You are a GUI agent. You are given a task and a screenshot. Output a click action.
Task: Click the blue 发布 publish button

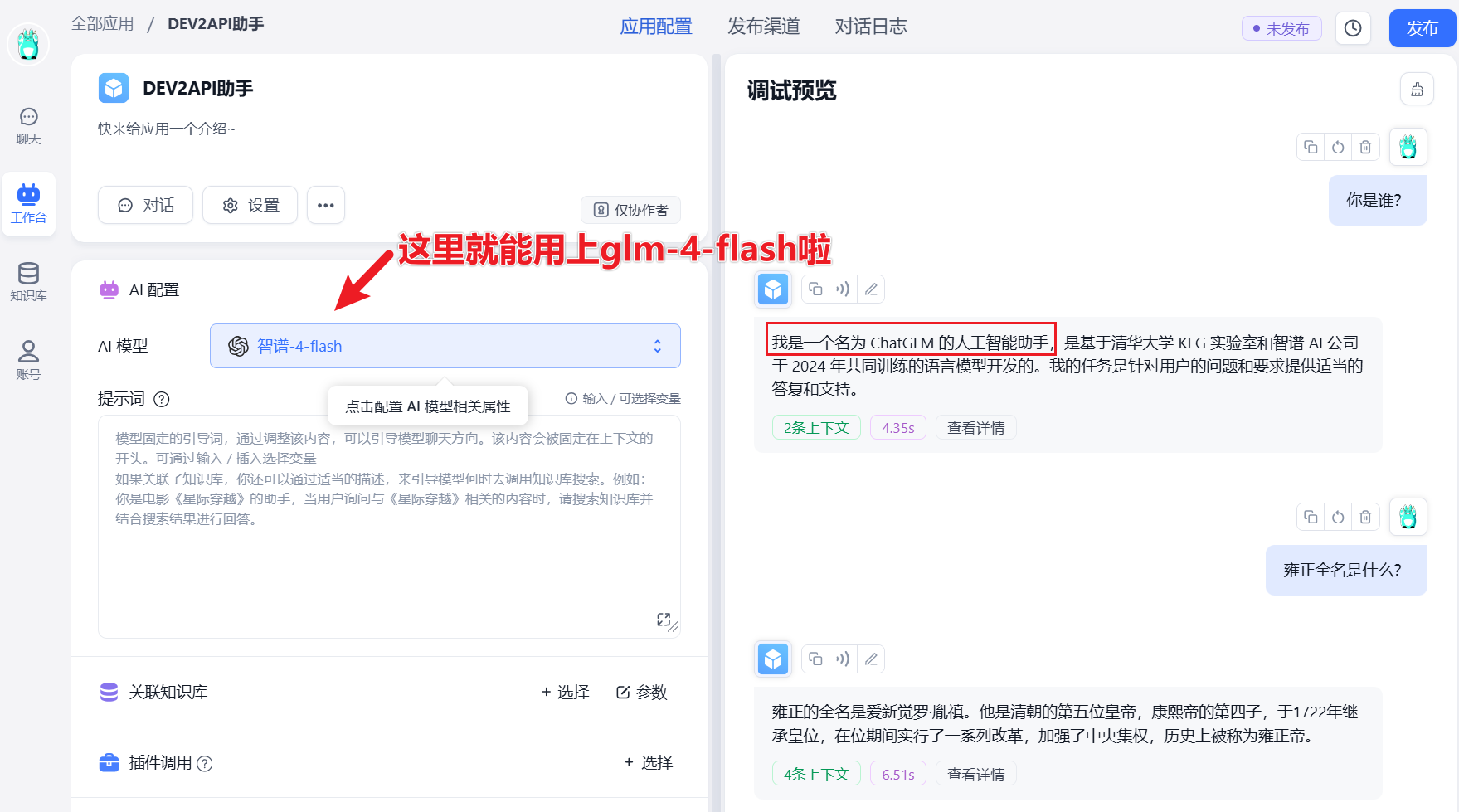coord(1423,28)
